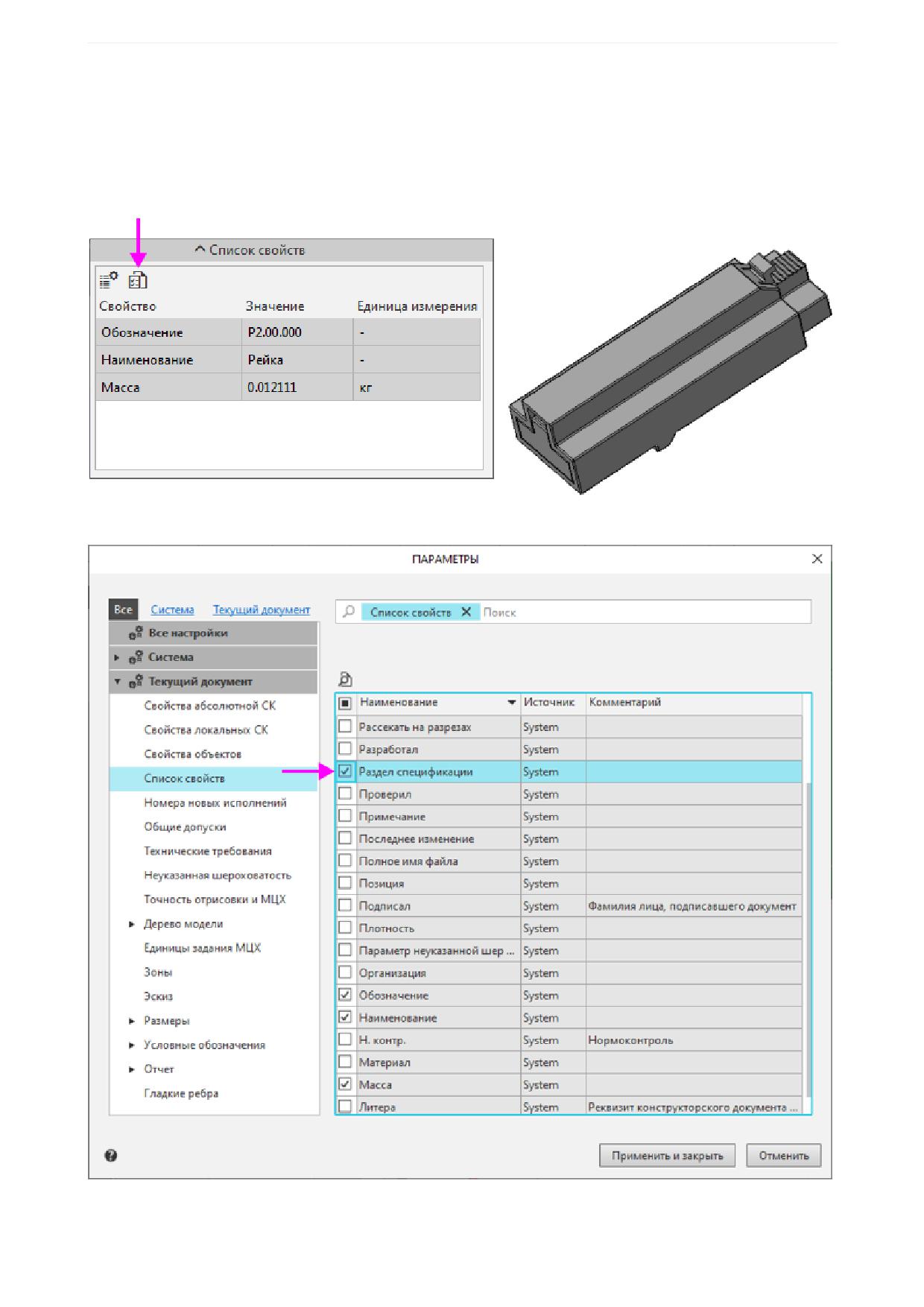
Task: Remove the Список свойств search tag
Action: tap(466, 612)
